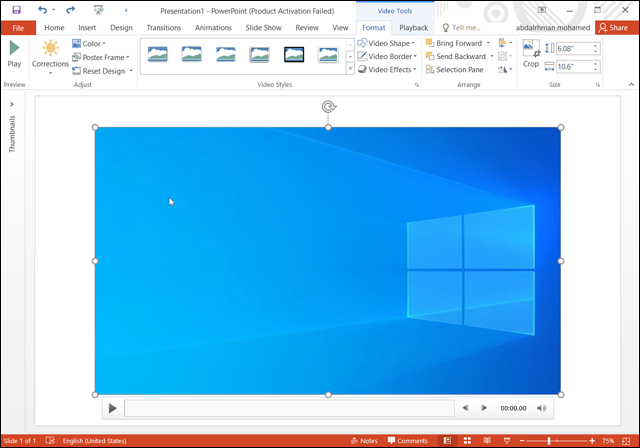Switch to the Home tab
This screenshot has width=640, height=448.
point(54,28)
